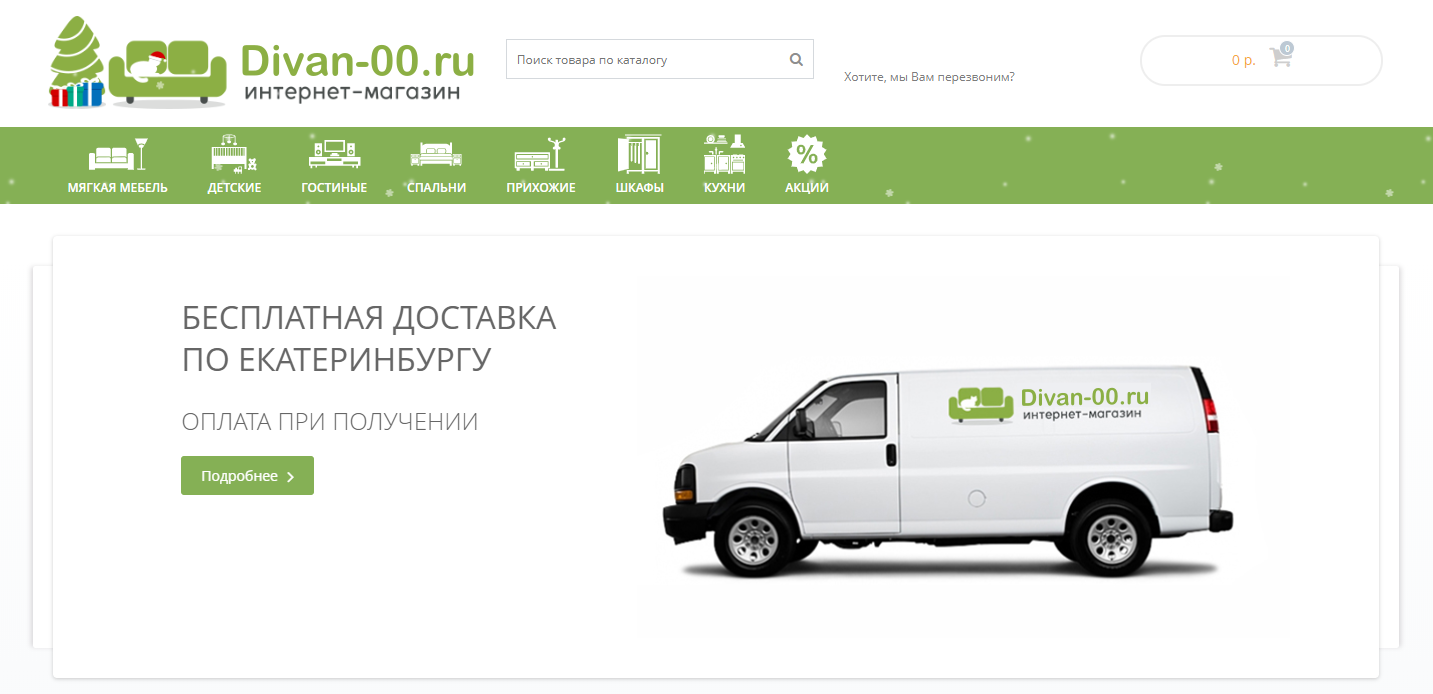Click the Бесплатная доставка по Екатеринбургу headline
The image size is (1433, 694).
pos(369,338)
